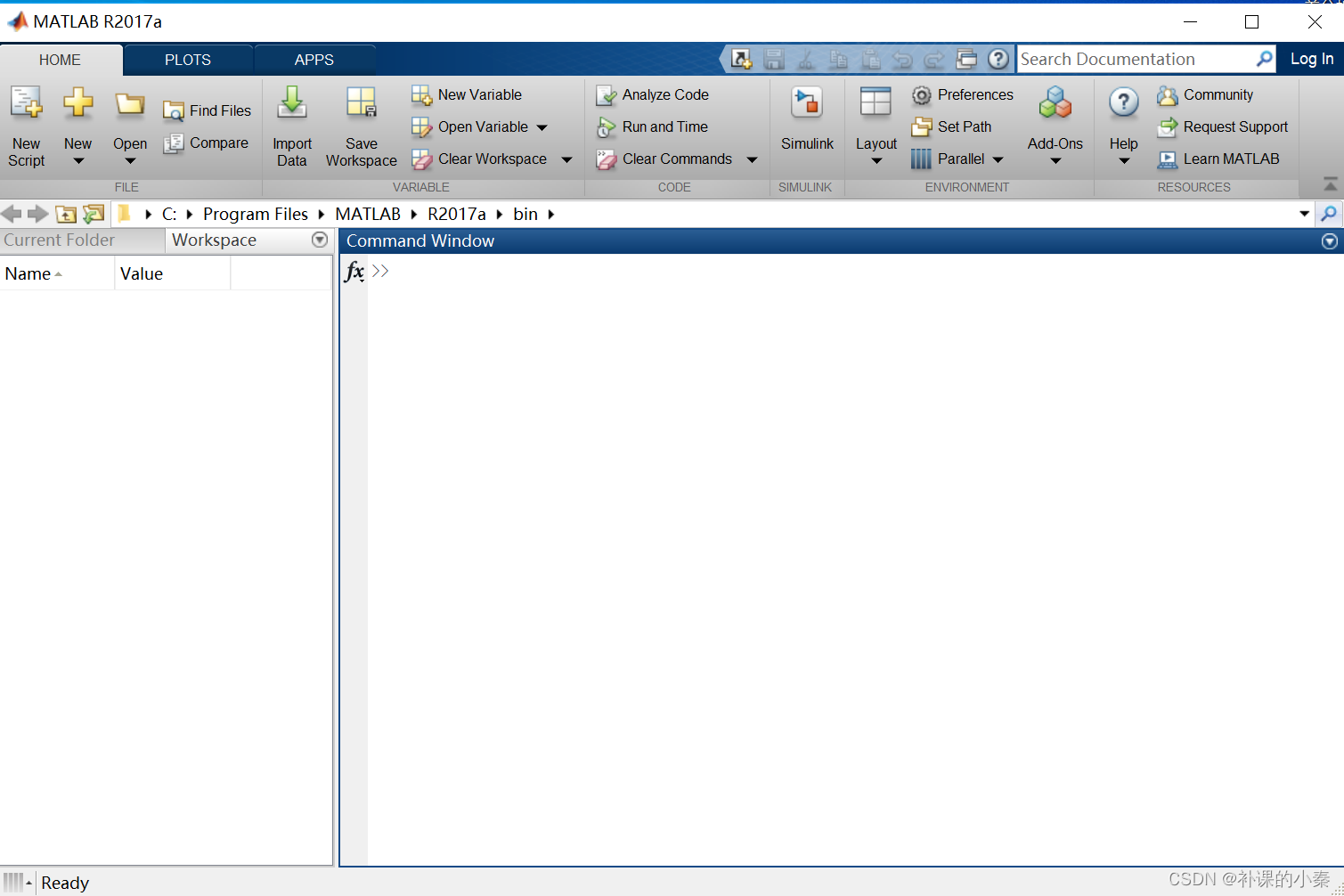
Task: Switch to the HOME tab
Action: coord(61,60)
